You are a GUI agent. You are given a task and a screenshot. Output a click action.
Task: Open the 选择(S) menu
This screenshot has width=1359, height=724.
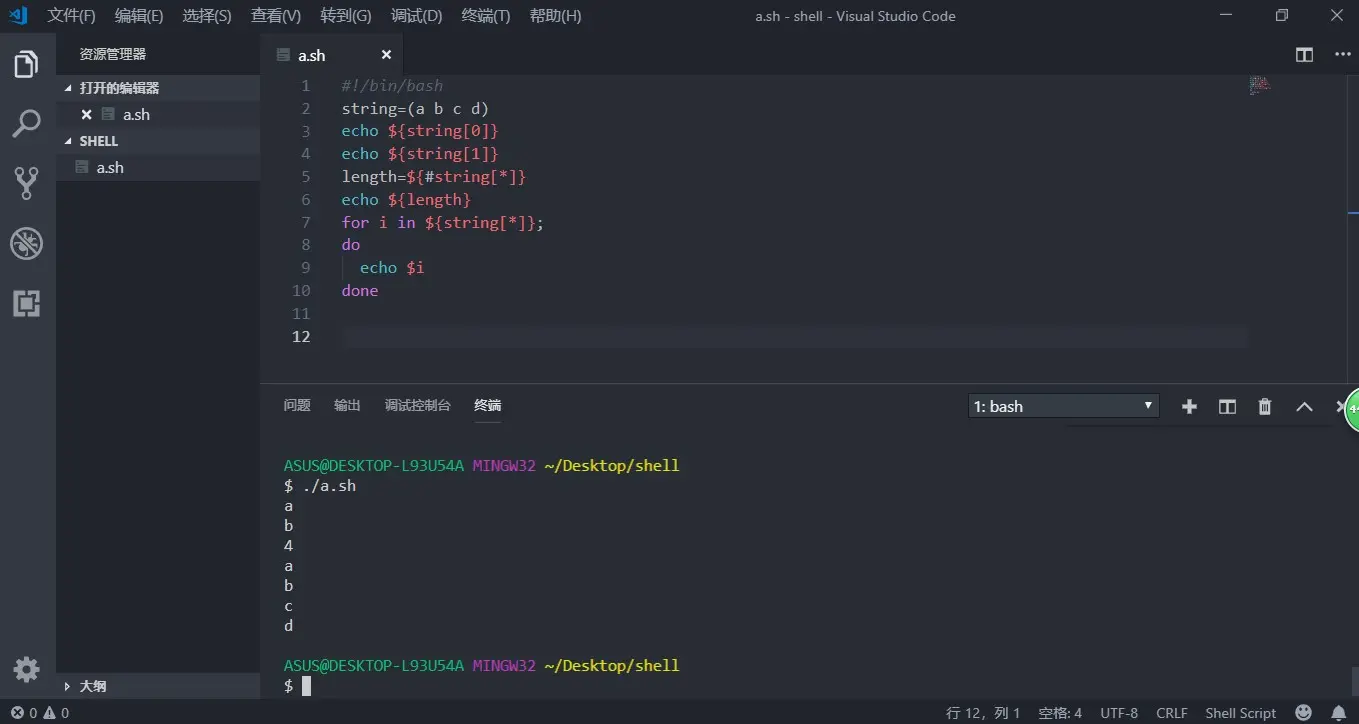[207, 16]
